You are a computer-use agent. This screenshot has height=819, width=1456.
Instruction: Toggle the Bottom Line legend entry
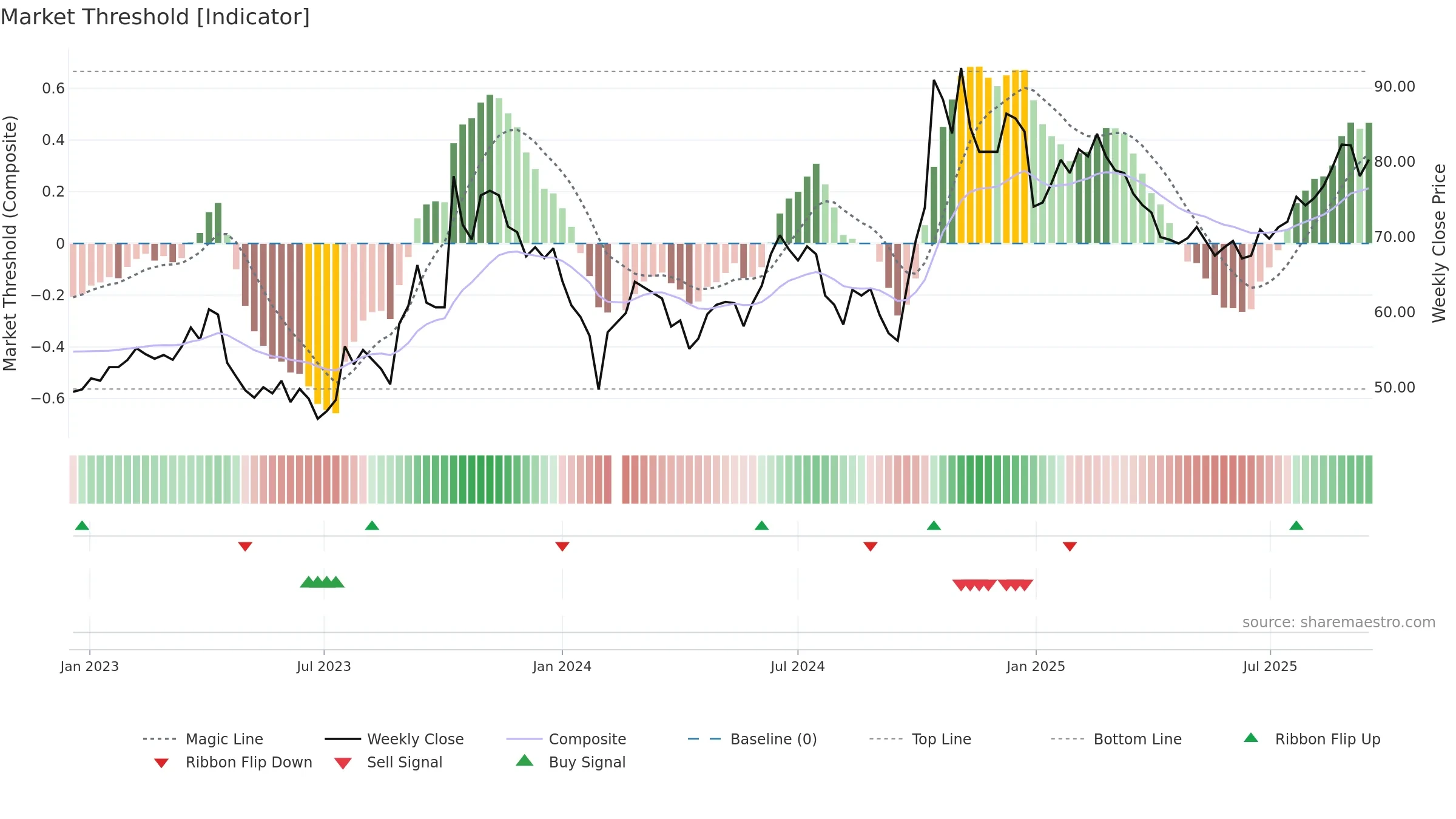[x=1116, y=739]
